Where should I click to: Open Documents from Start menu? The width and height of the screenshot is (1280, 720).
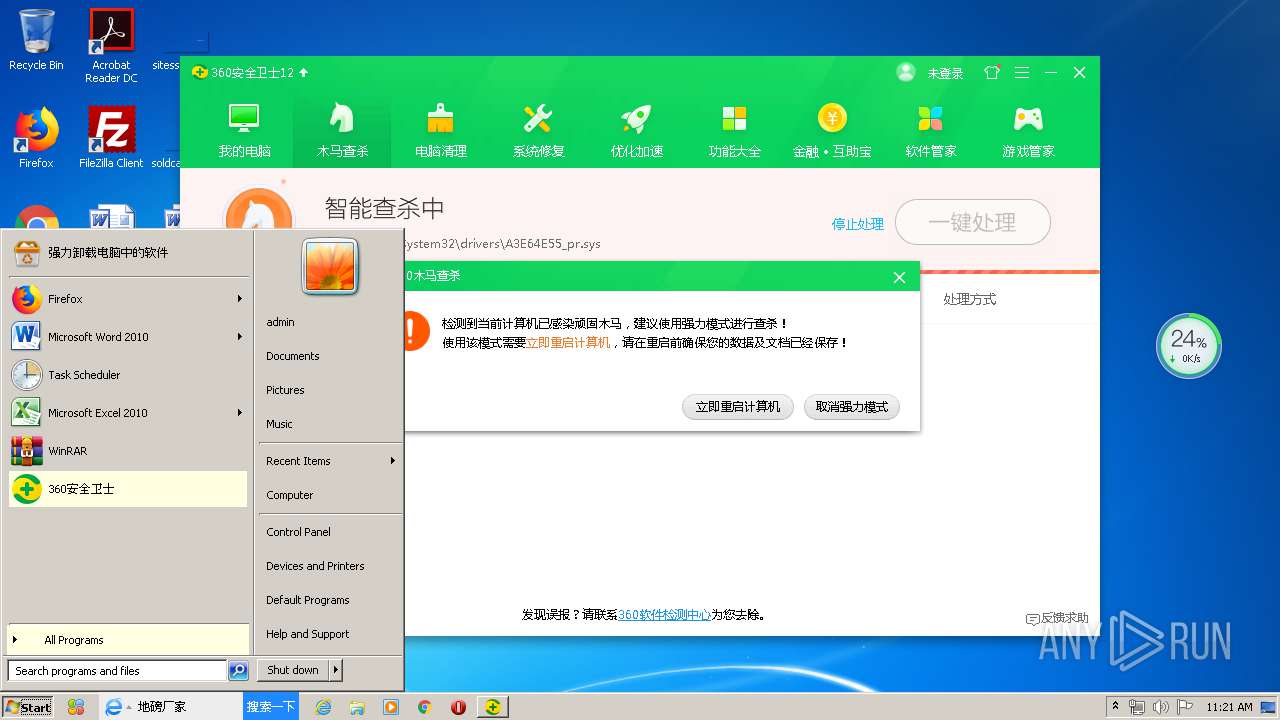330,356
